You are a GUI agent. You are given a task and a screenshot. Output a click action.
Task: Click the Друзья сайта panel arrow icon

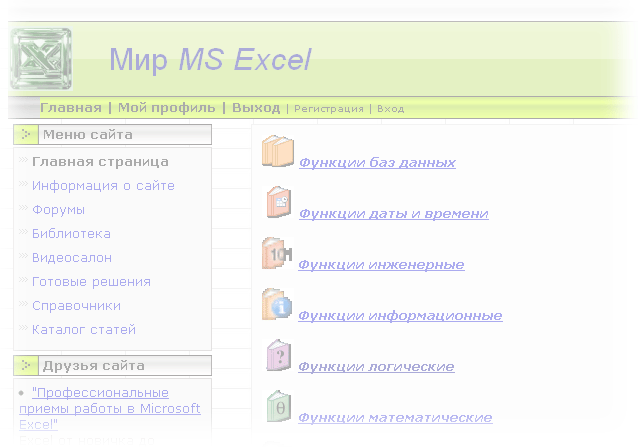[26, 365]
